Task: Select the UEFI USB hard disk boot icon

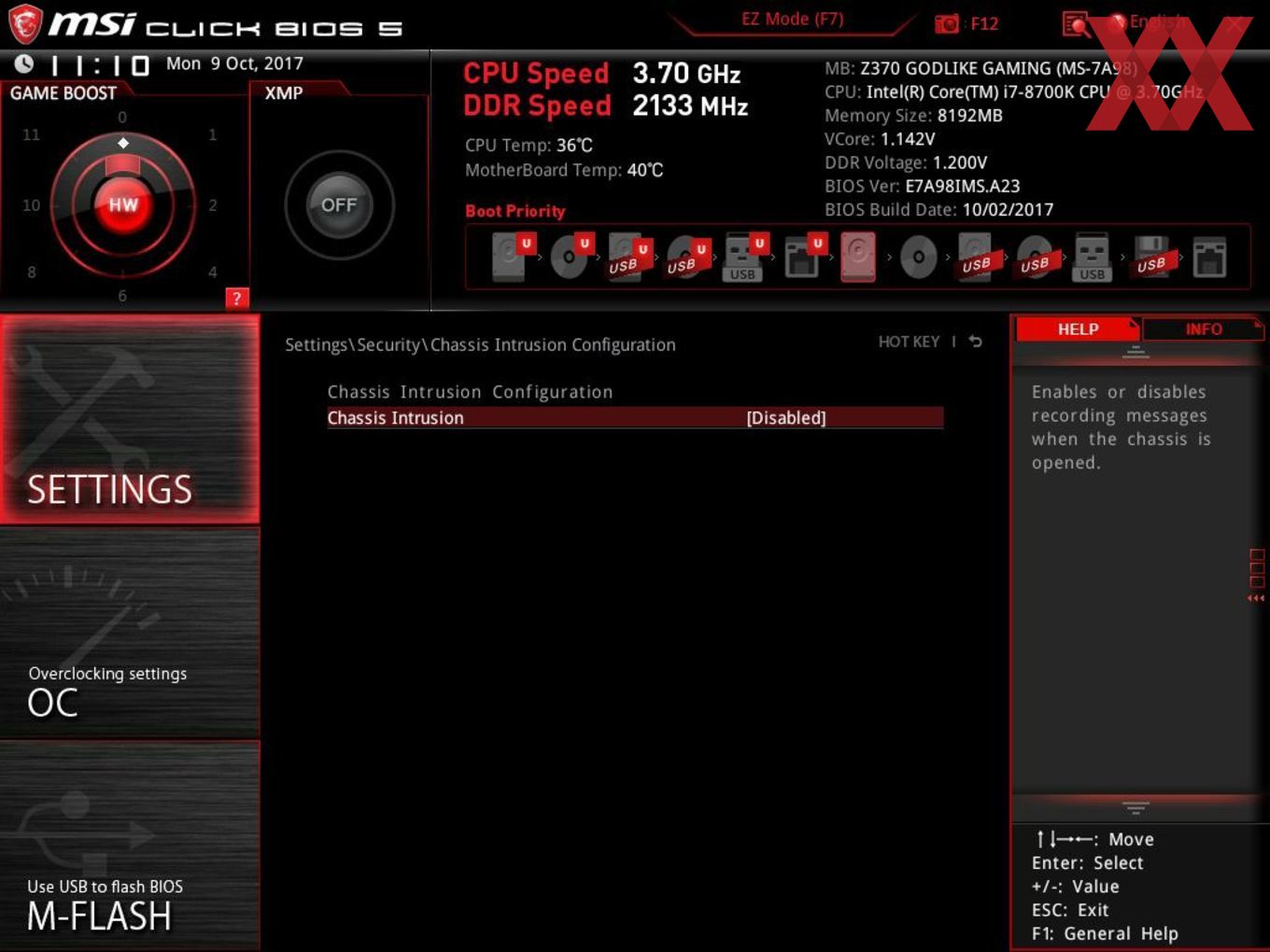Action: pos(628,257)
